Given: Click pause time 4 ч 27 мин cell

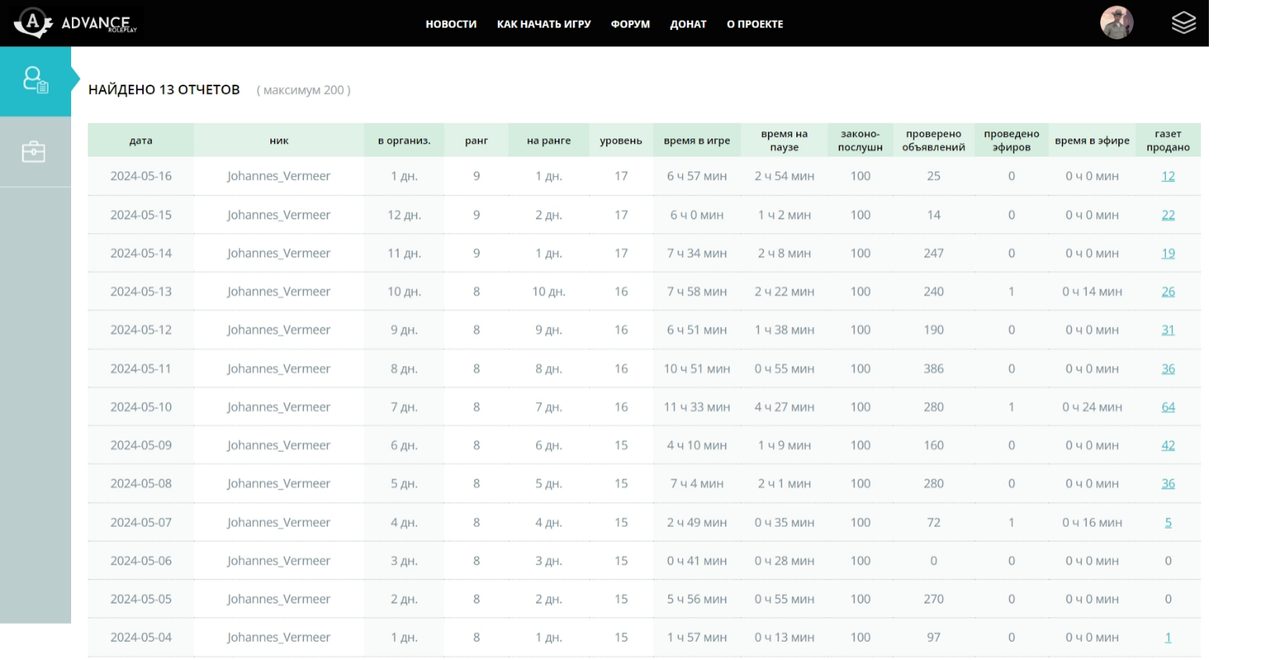Looking at the screenshot, I should coord(784,407).
